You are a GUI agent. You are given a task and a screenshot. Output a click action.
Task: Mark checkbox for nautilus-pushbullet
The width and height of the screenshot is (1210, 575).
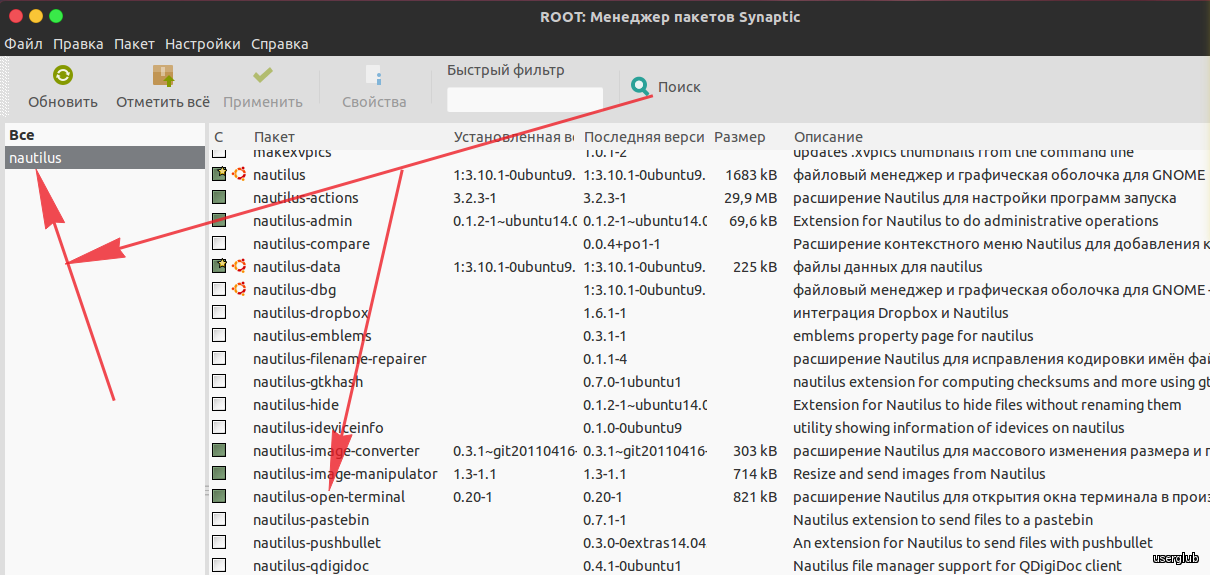coord(219,542)
